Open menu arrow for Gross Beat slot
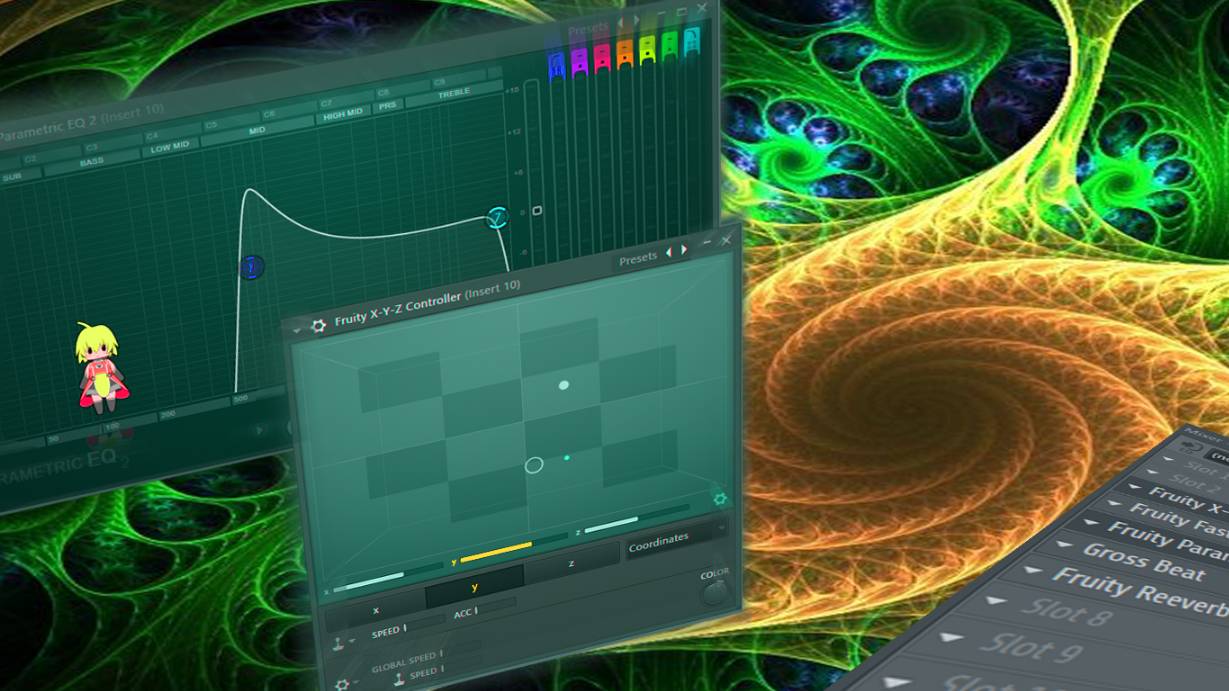 [1063, 546]
